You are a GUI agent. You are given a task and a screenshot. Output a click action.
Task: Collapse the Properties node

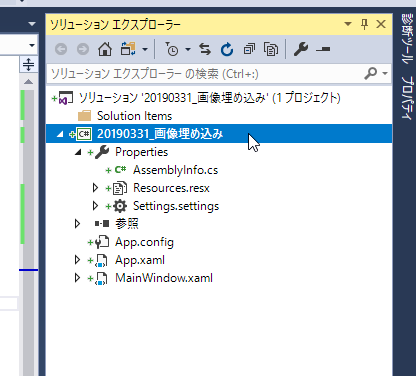pos(78,152)
